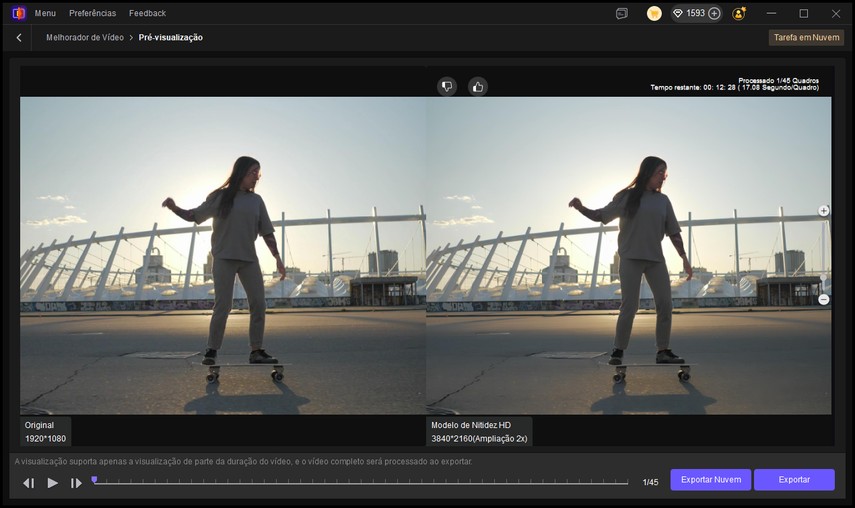The image size is (855, 508).
Task: Open the message center icon
Action: [622, 14]
